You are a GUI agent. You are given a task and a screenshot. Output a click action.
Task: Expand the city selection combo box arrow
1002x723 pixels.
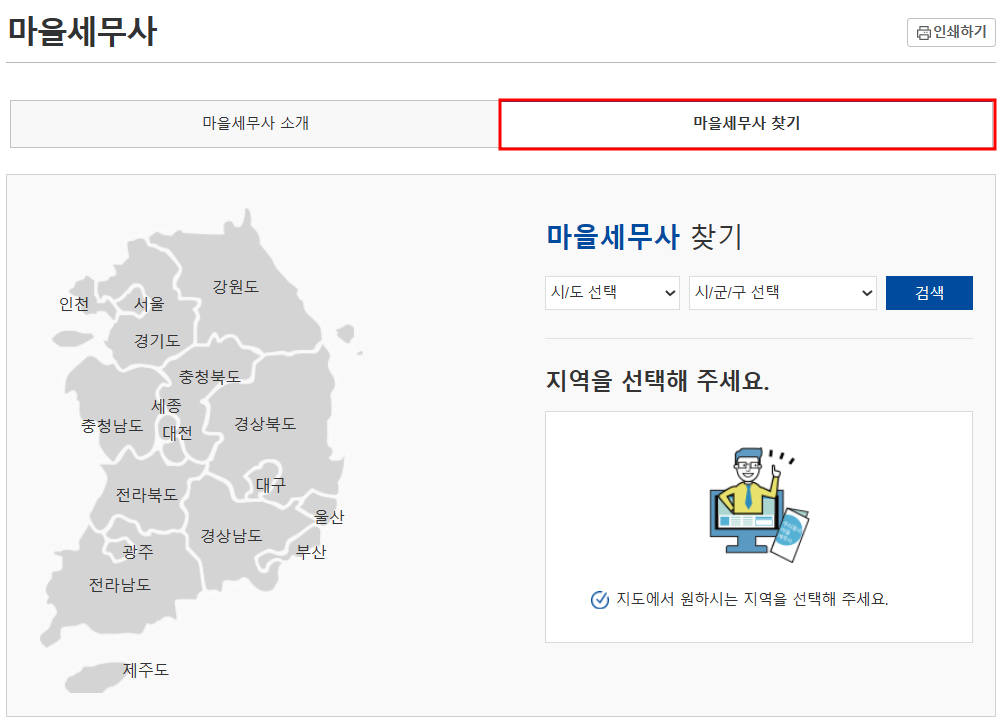point(668,292)
